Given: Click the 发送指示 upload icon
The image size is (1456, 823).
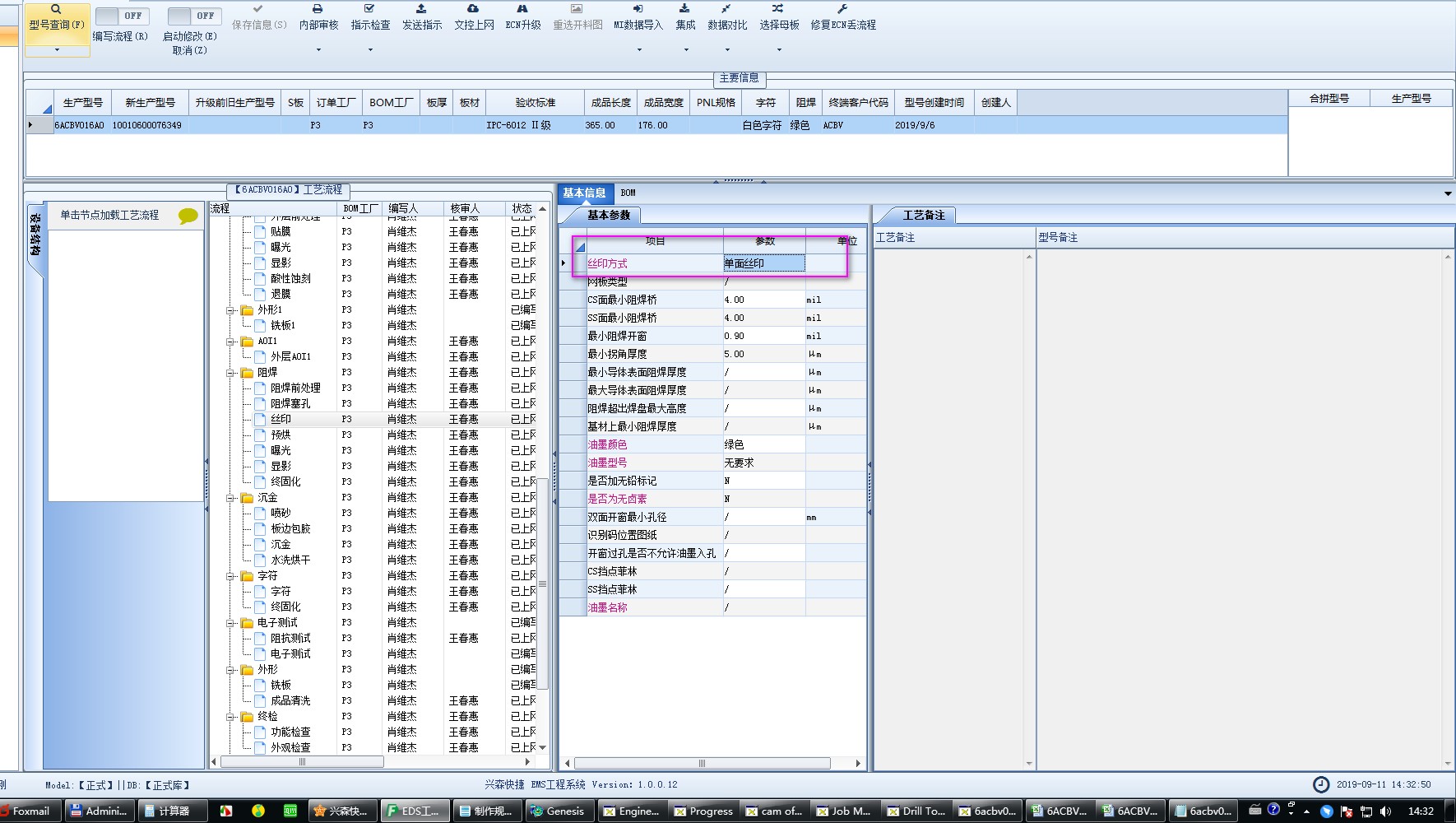Looking at the screenshot, I should point(421,8).
